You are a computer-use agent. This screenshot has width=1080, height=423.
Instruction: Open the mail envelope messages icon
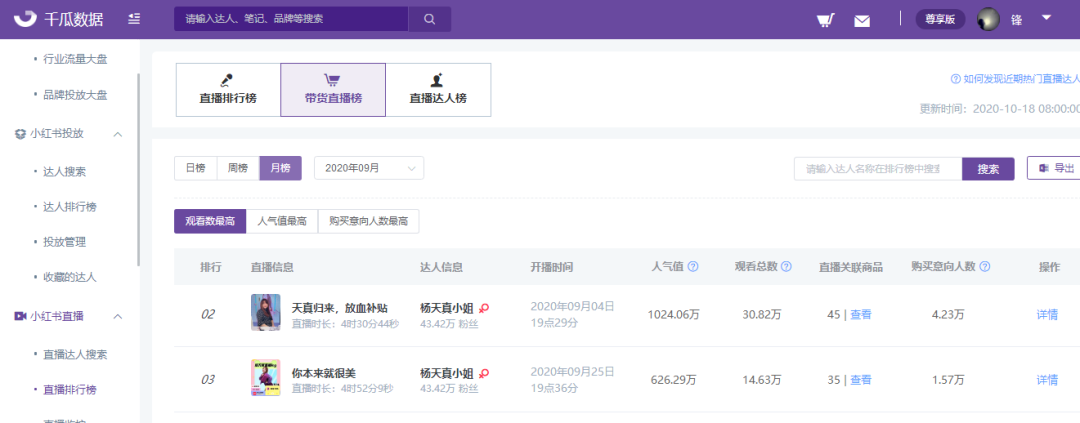[862, 21]
